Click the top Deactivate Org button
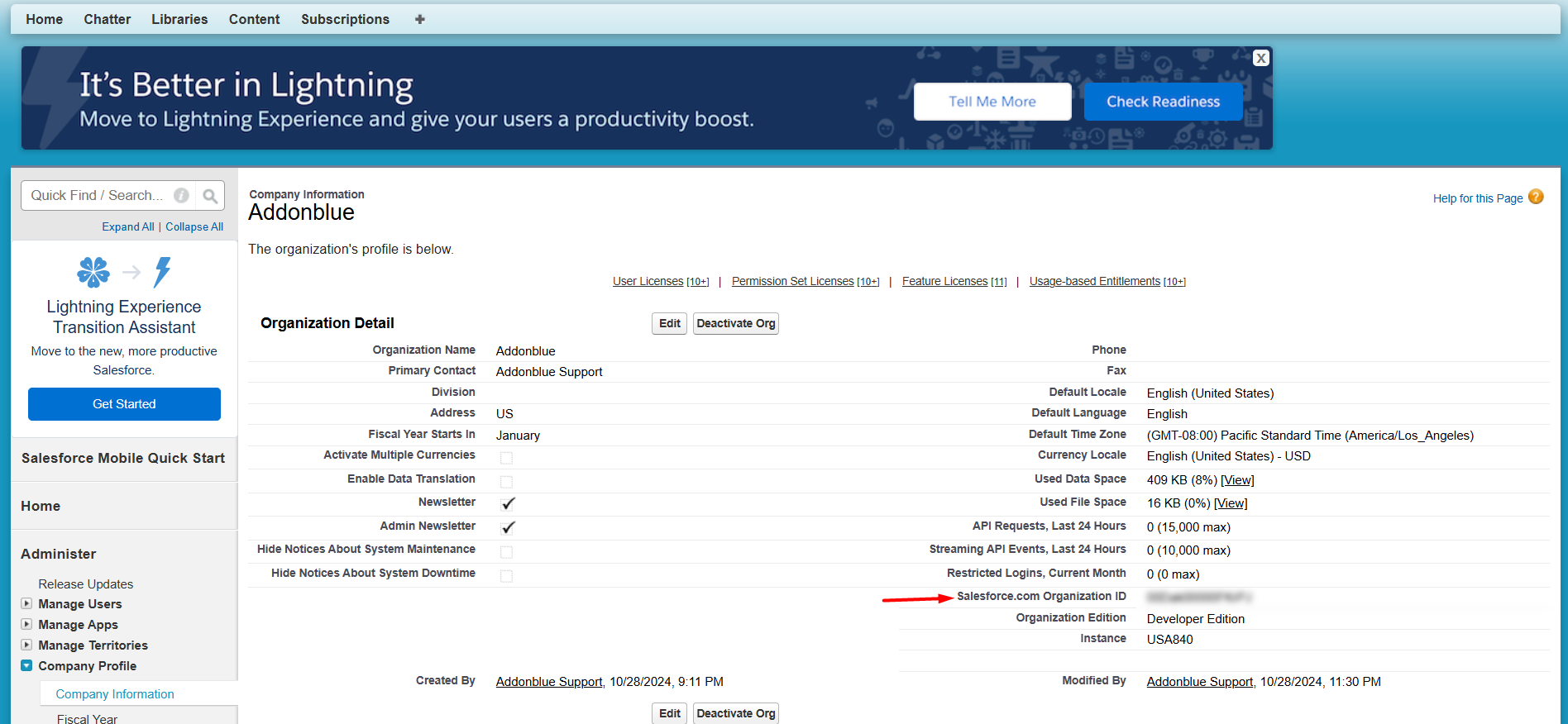Screen dimensions: 1568x724 (736, 323)
